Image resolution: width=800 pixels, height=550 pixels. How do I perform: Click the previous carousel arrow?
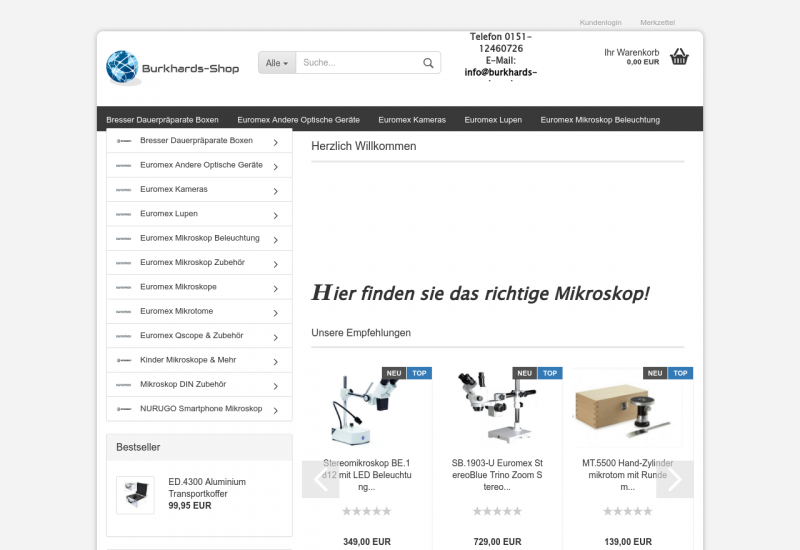pyautogui.click(x=320, y=479)
